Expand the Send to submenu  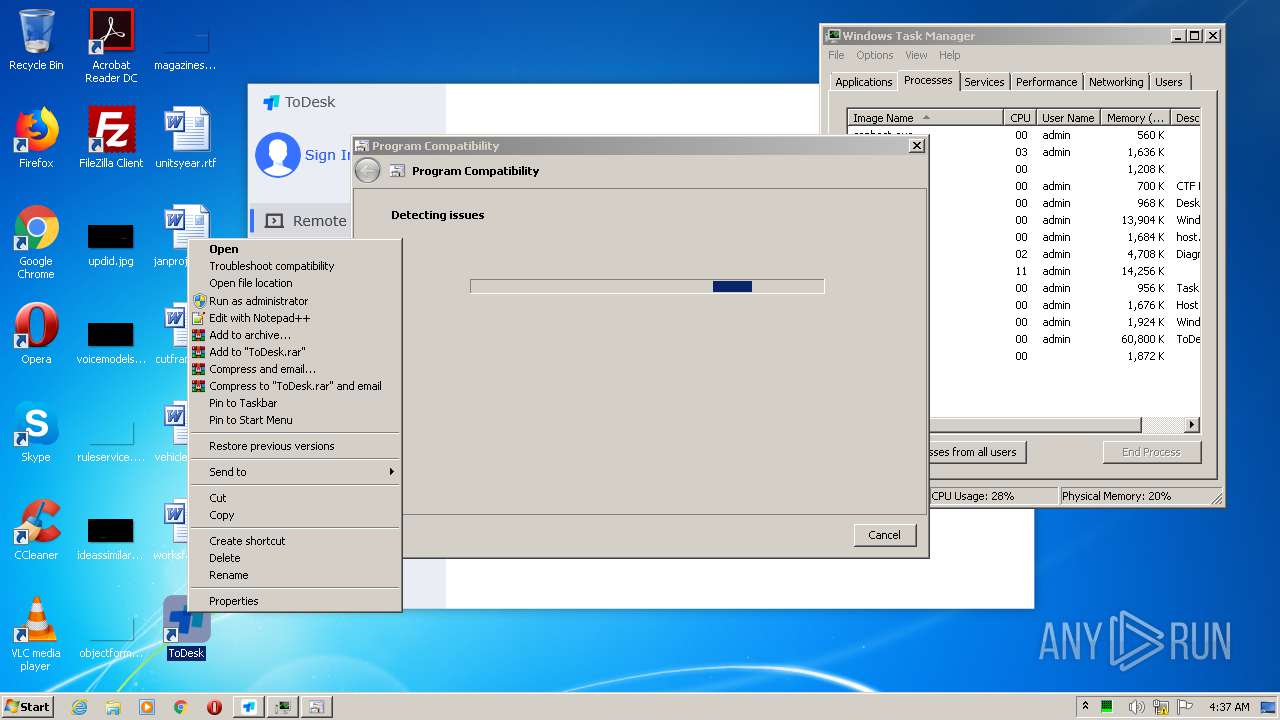click(295, 472)
